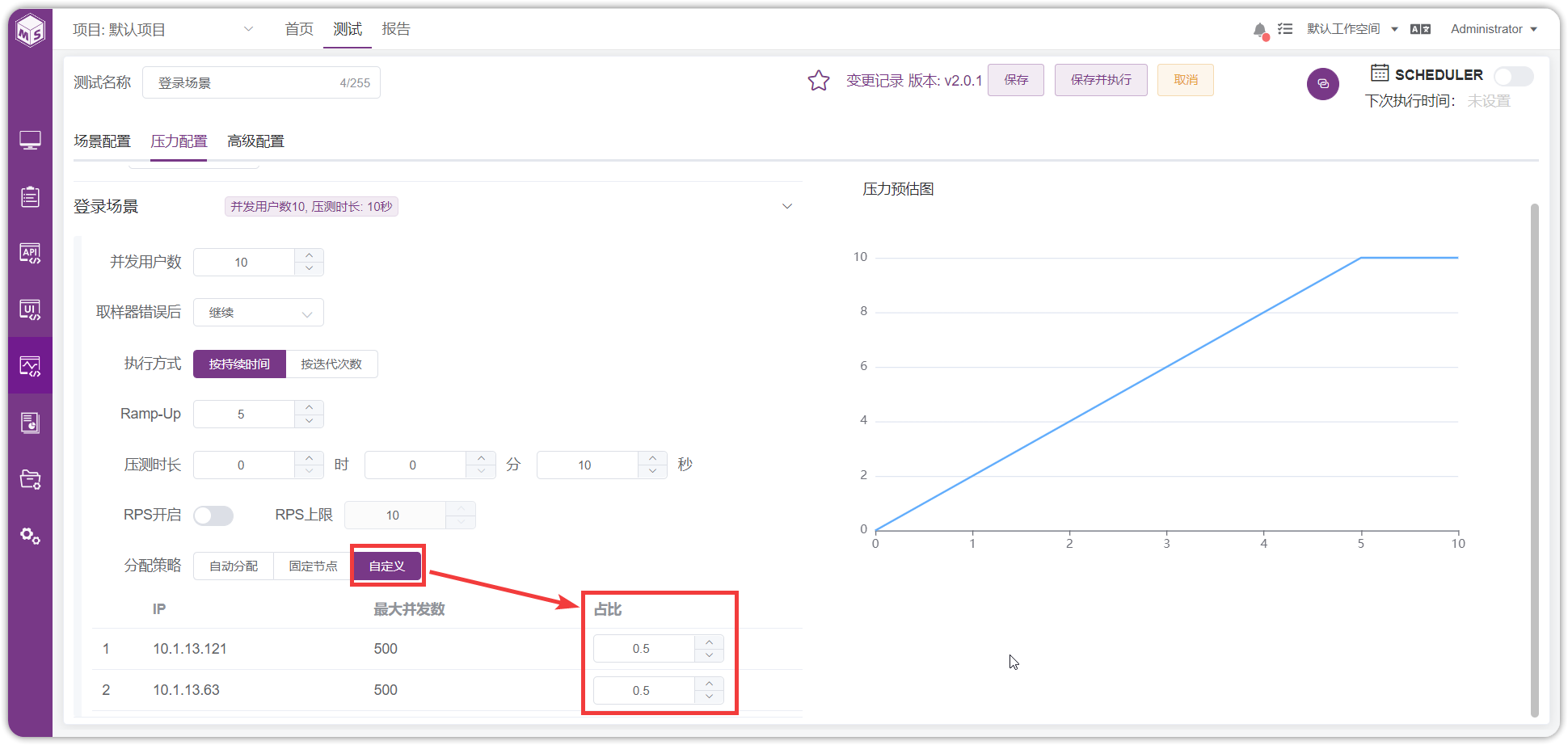Click the 测试名称 input field

click(261, 83)
